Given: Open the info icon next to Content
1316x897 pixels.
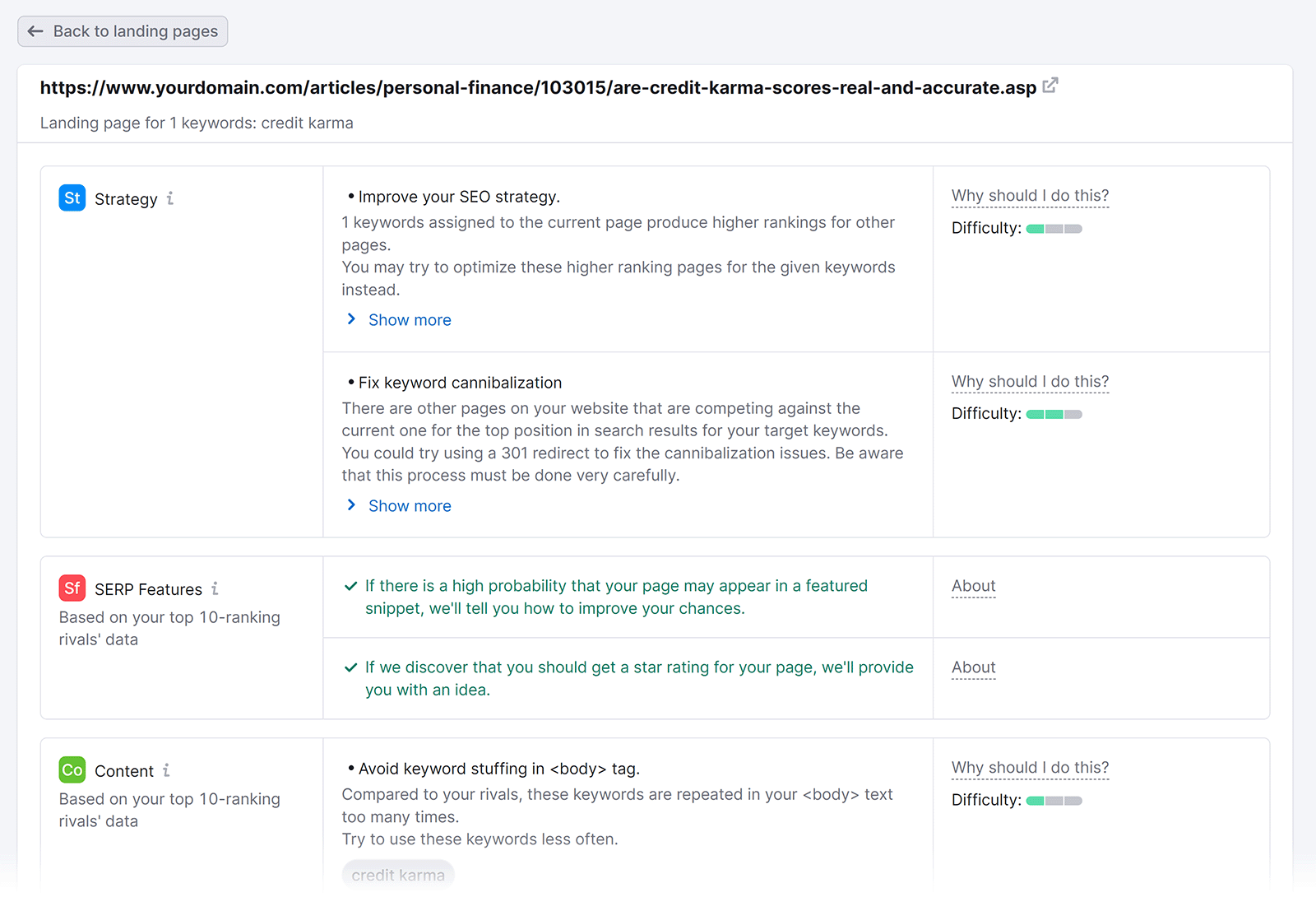Looking at the screenshot, I should pos(166,770).
